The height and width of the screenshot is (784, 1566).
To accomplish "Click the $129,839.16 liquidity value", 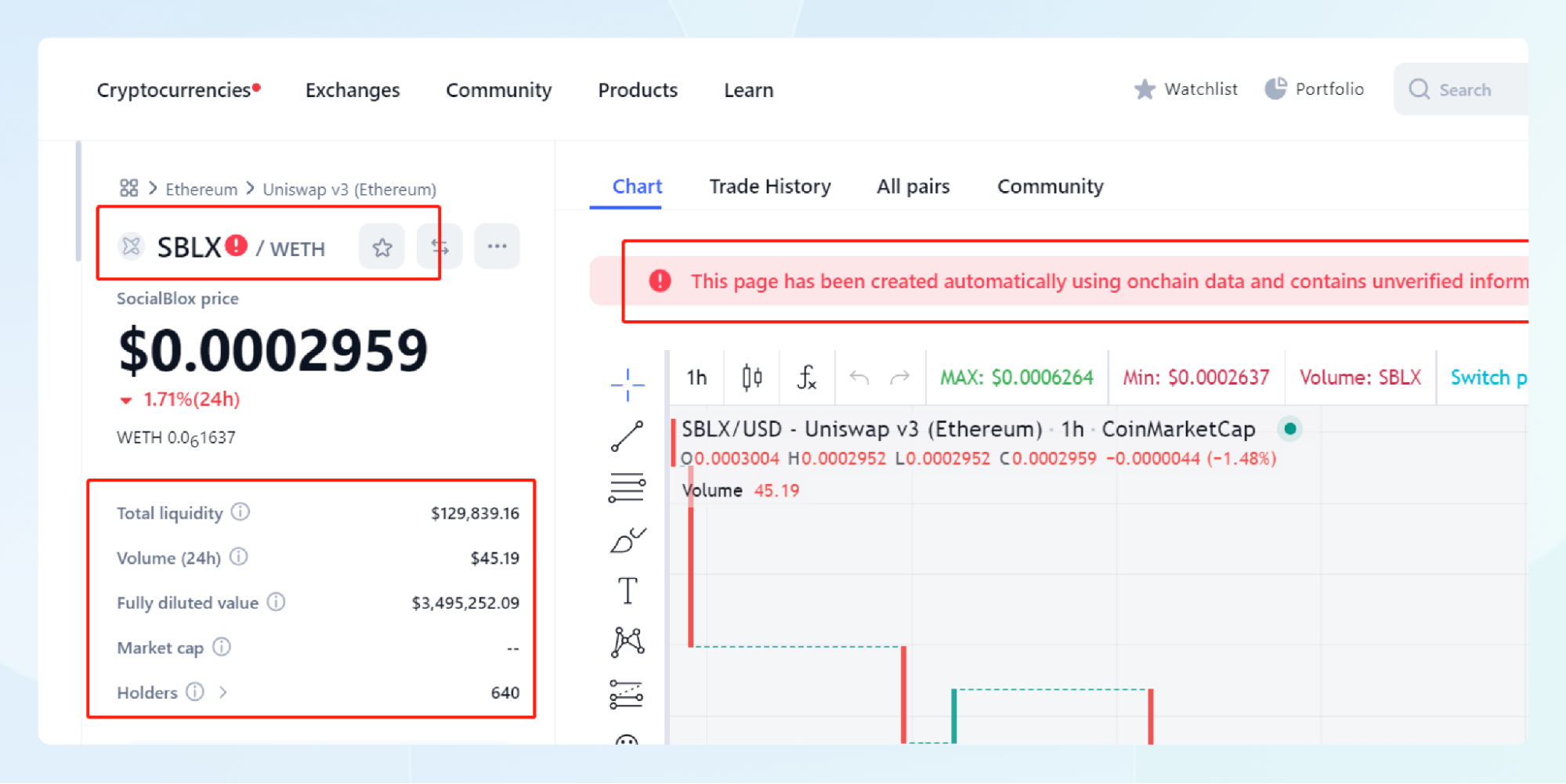I will (475, 514).
